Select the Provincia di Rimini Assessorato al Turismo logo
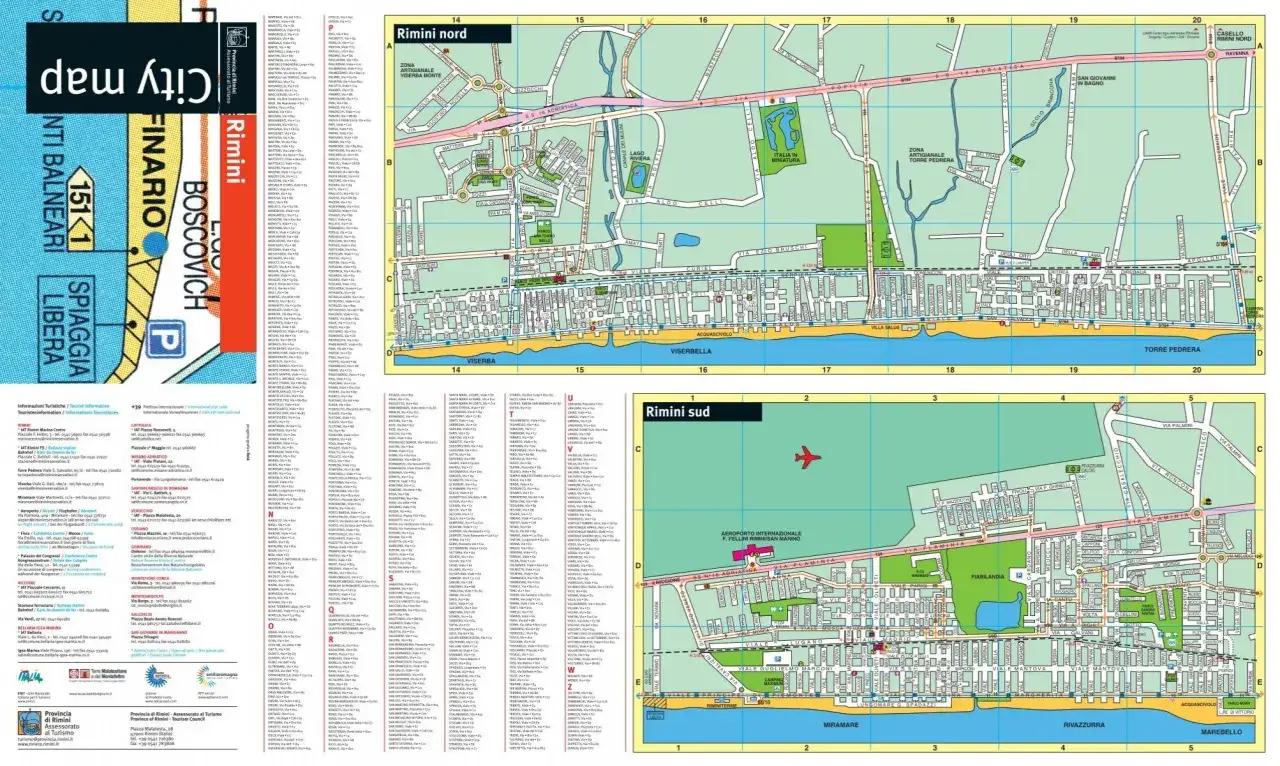 (x=29, y=722)
